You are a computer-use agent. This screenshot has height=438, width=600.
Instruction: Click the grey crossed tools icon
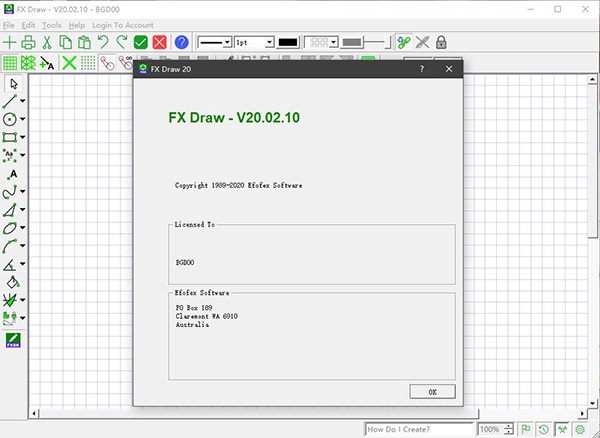point(422,42)
